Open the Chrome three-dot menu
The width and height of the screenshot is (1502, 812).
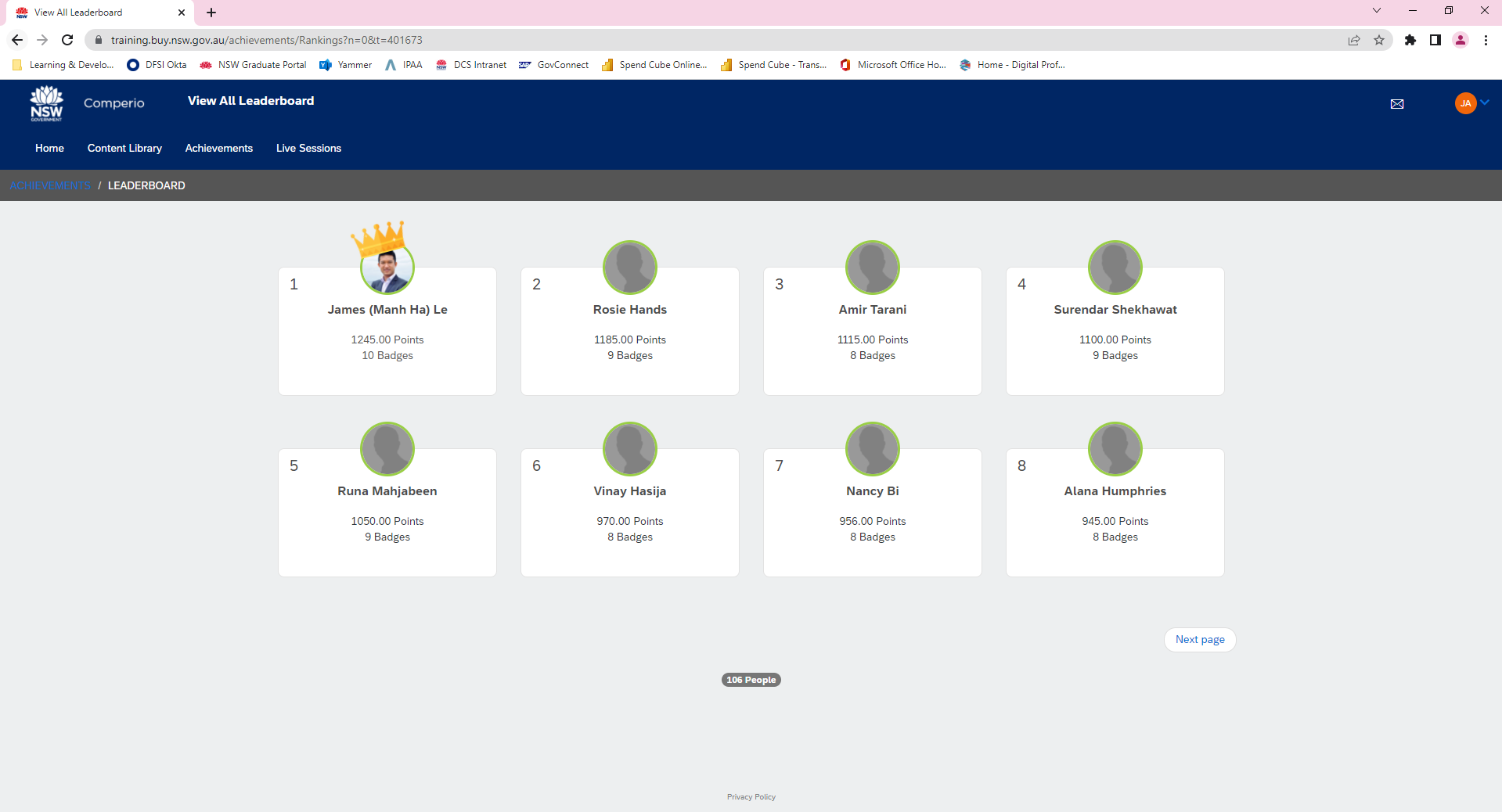coord(1485,40)
